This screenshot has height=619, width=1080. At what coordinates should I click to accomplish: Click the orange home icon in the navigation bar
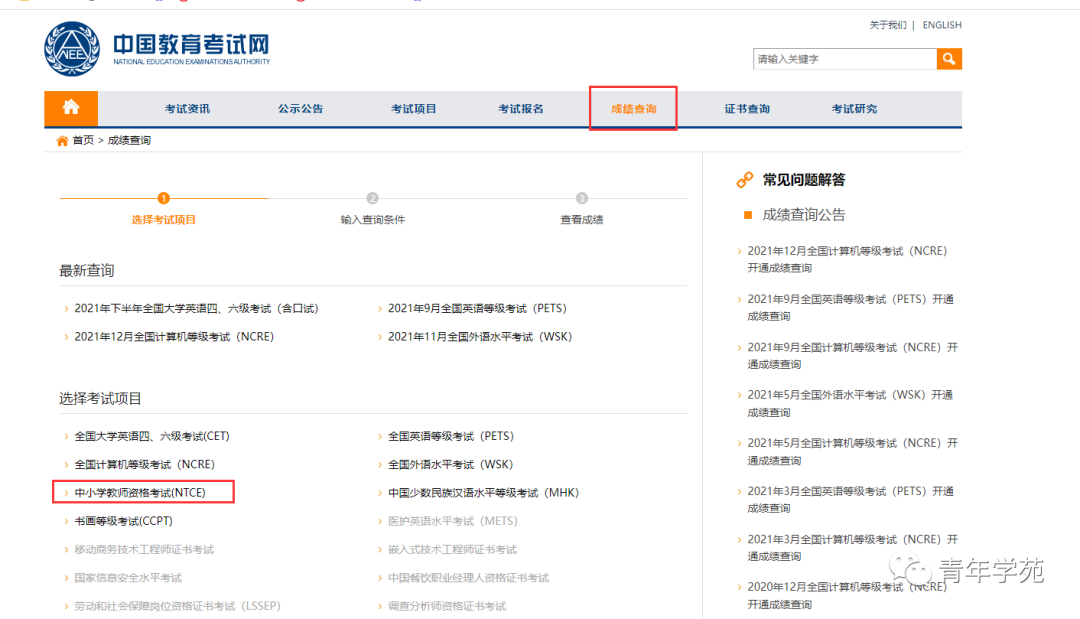[70, 108]
